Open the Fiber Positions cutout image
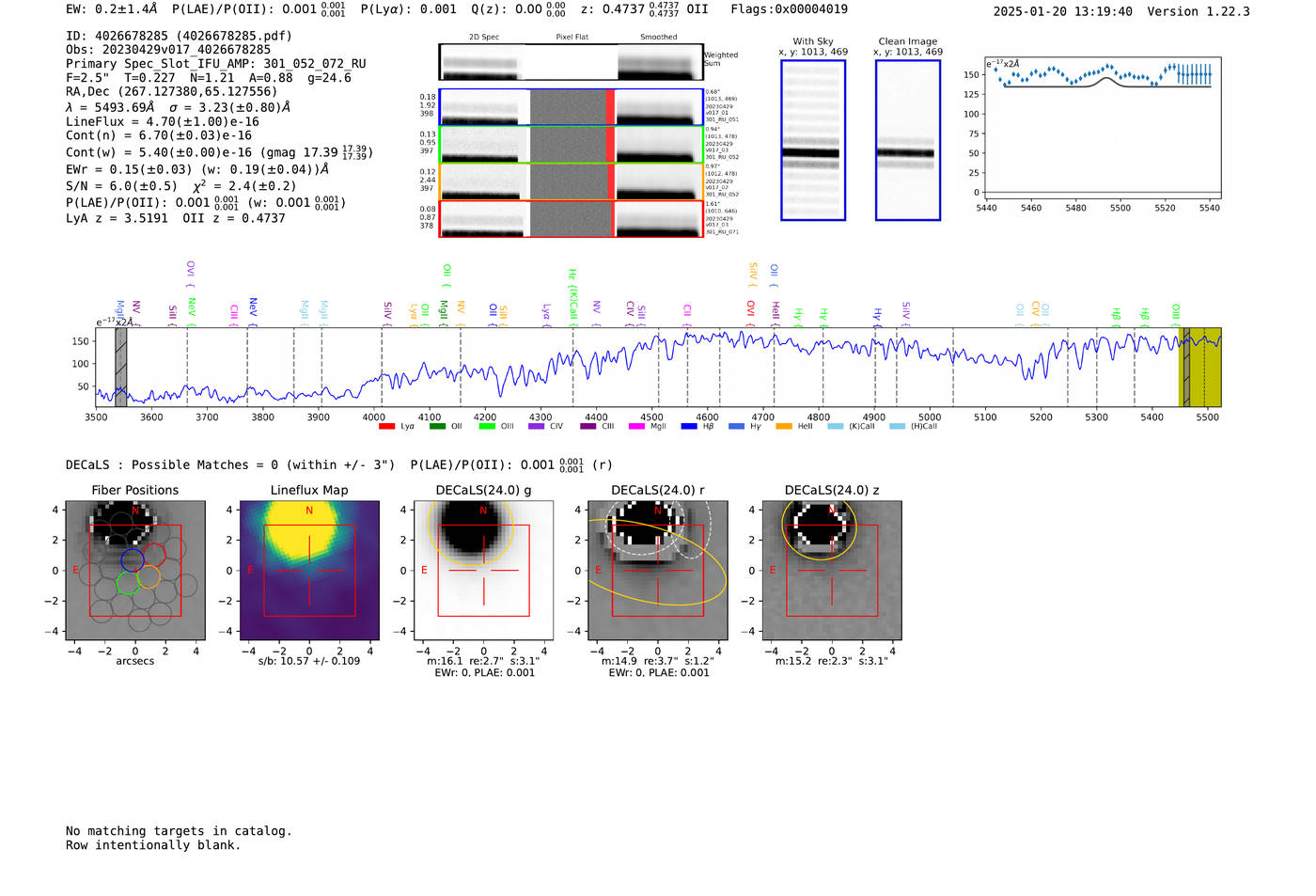1316x896 pixels. pos(135,571)
